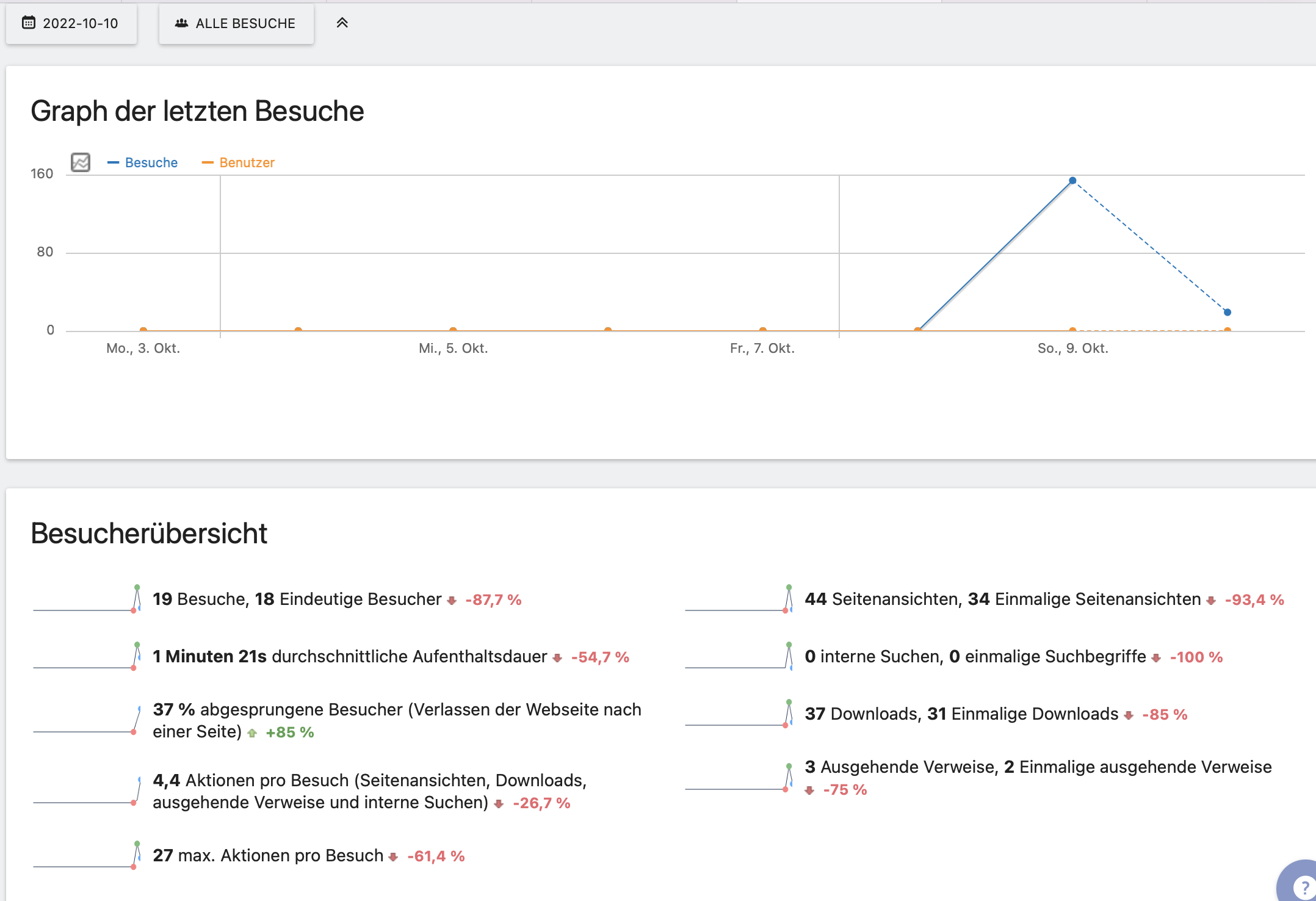1316x901 pixels.
Task: Open the 44 Seitenansichten sparkline
Action: point(739,599)
